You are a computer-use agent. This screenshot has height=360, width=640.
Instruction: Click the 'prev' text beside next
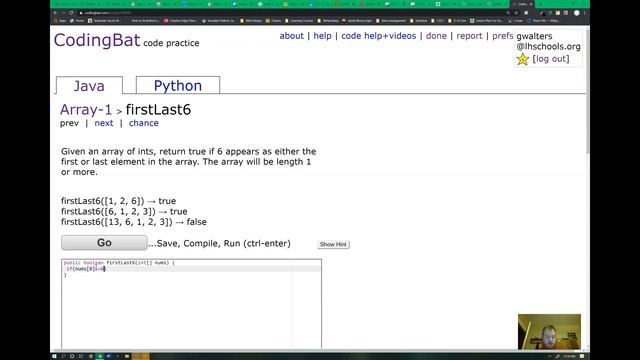[69, 123]
